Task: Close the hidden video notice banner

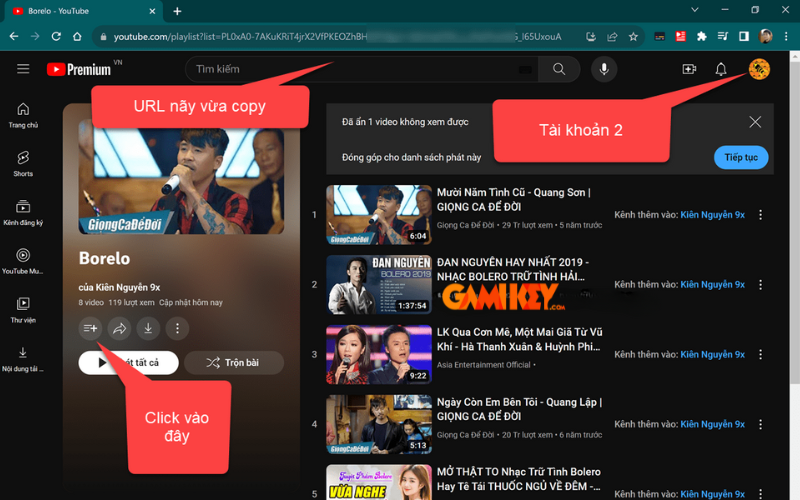Action: (x=755, y=122)
